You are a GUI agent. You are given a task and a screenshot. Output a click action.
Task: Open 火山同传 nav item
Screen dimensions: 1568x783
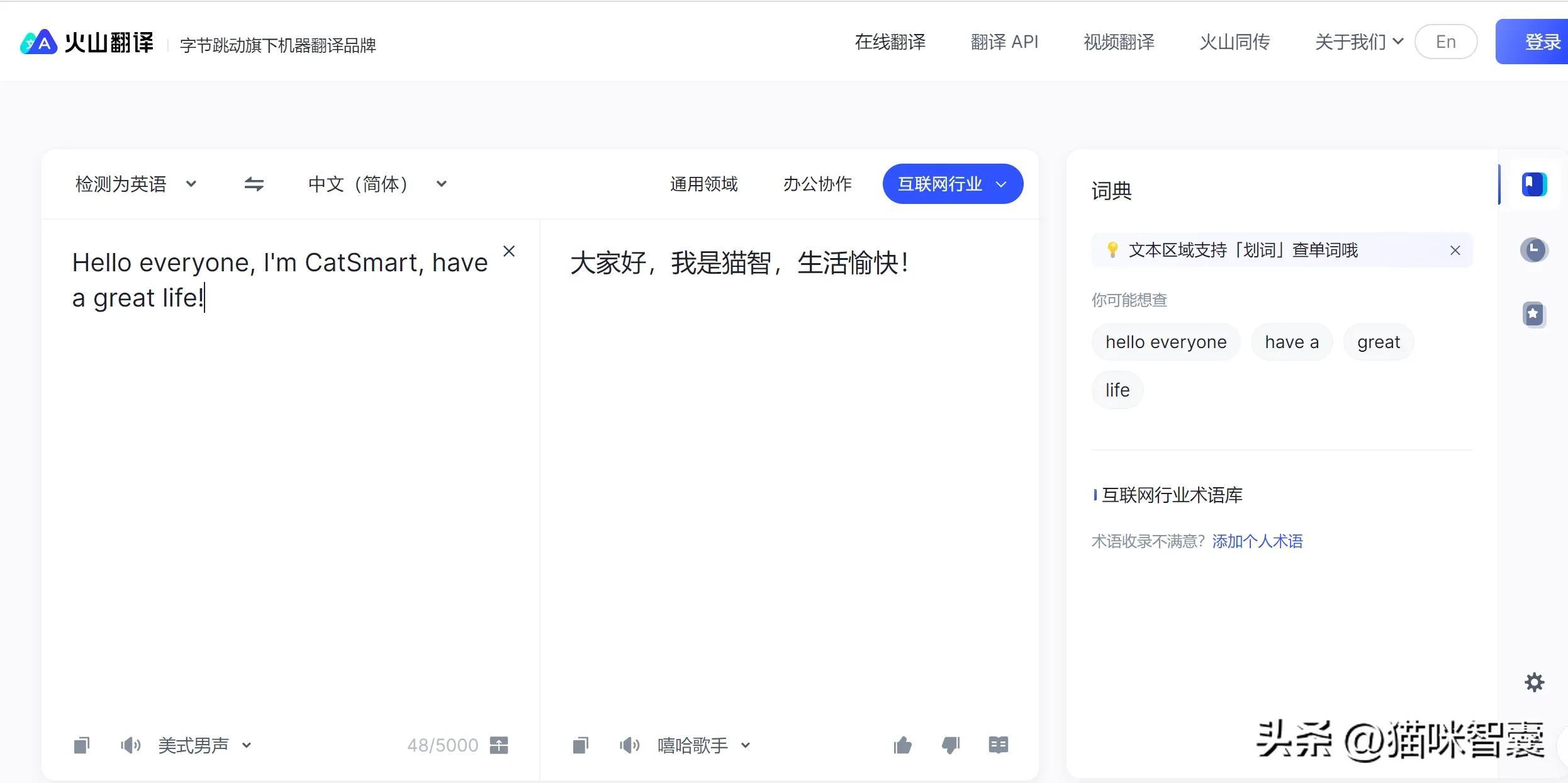coord(1235,42)
